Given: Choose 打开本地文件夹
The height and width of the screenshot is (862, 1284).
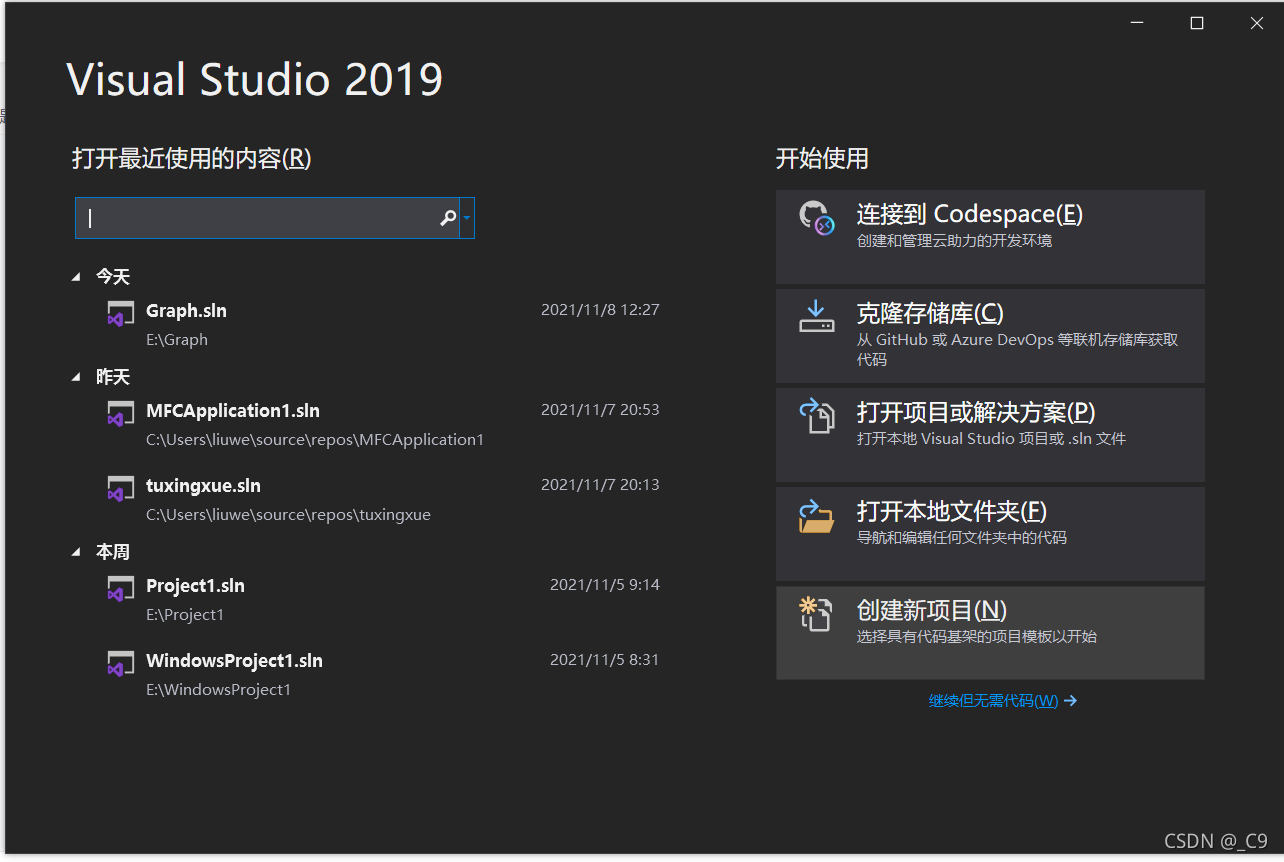Looking at the screenshot, I should (990, 534).
